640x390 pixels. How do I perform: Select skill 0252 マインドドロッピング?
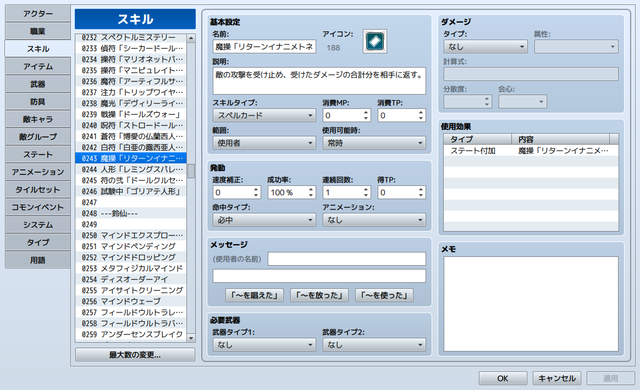click(x=131, y=257)
